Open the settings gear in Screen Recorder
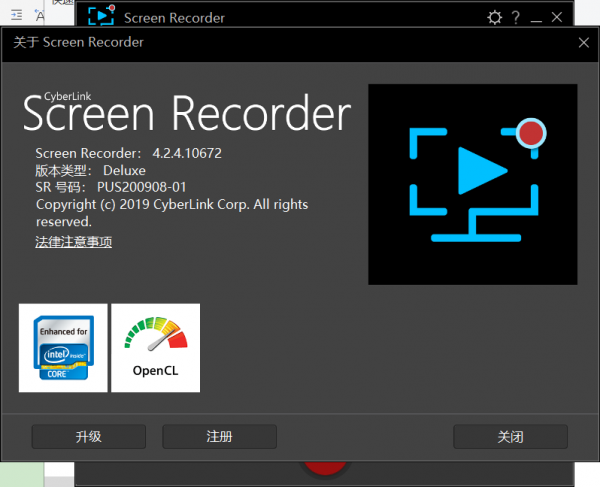The image size is (600, 487). point(494,18)
